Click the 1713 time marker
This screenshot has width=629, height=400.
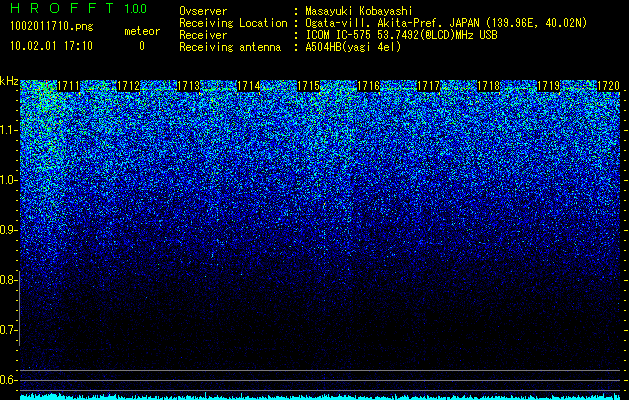click(x=189, y=86)
